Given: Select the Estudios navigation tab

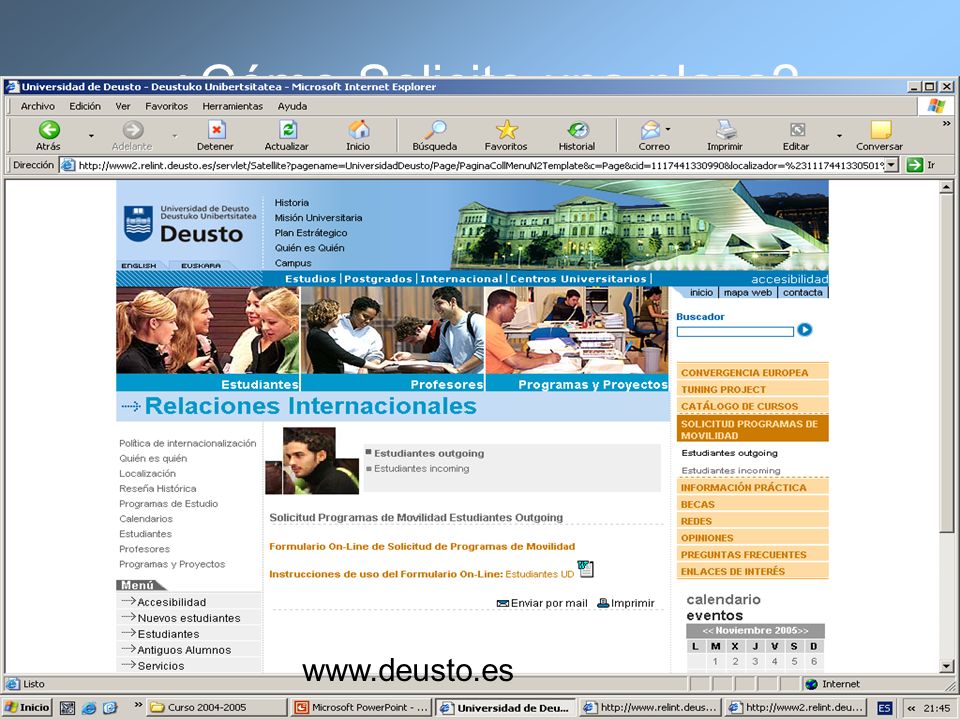Looking at the screenshot, I should 310,279.
